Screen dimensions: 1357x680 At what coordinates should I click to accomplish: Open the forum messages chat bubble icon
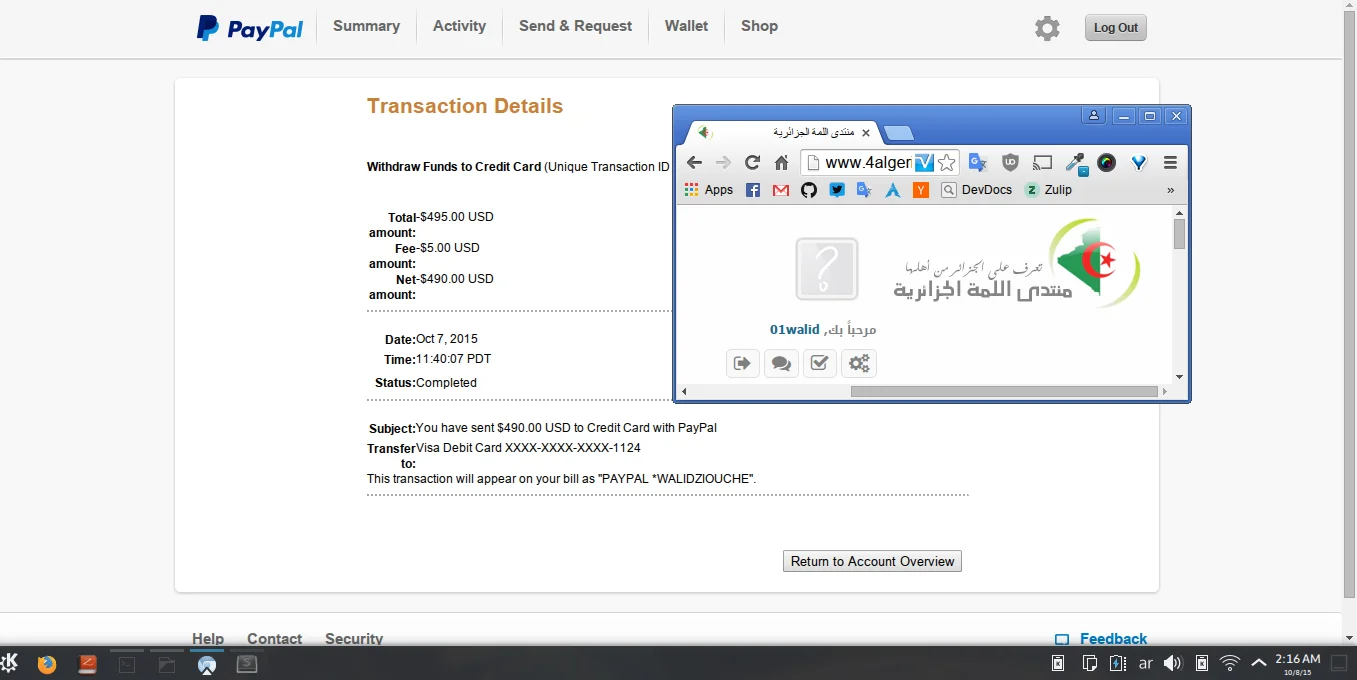(781, 363)
